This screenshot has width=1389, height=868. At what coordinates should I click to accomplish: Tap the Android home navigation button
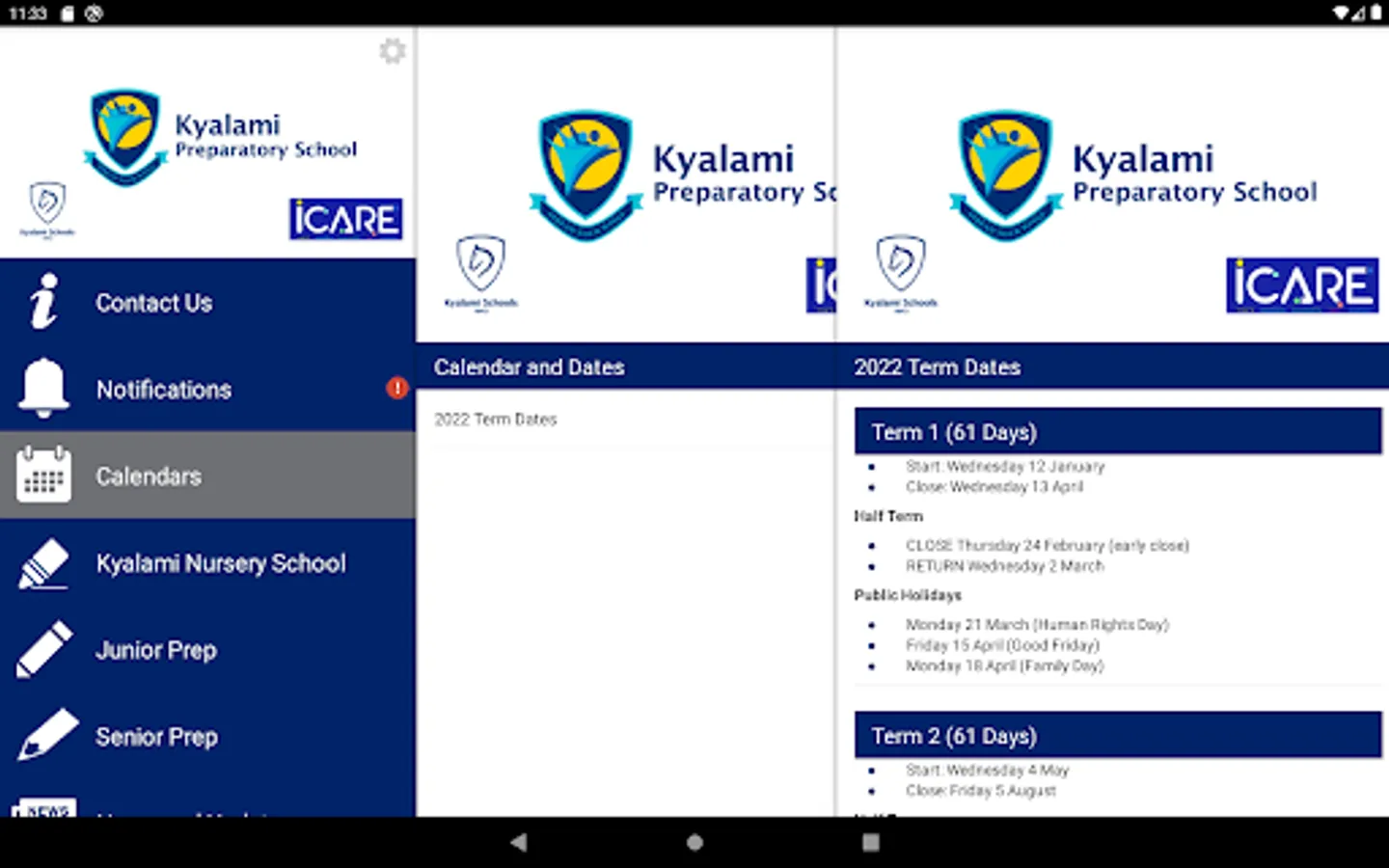coord(694,842)
